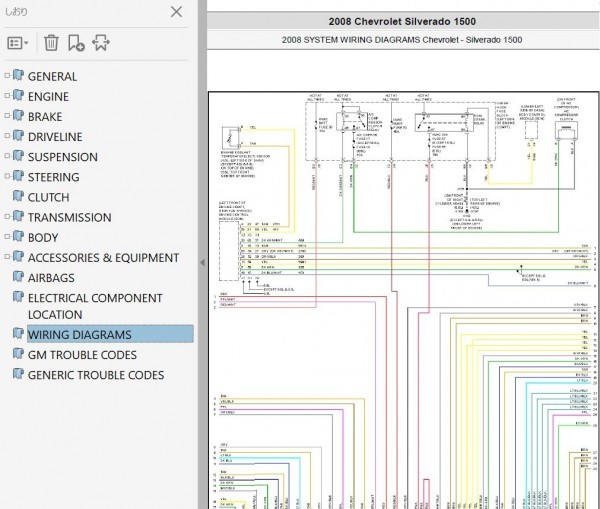Open the CLUTCH bookmark
600x509 pixels.
point(49,197)
